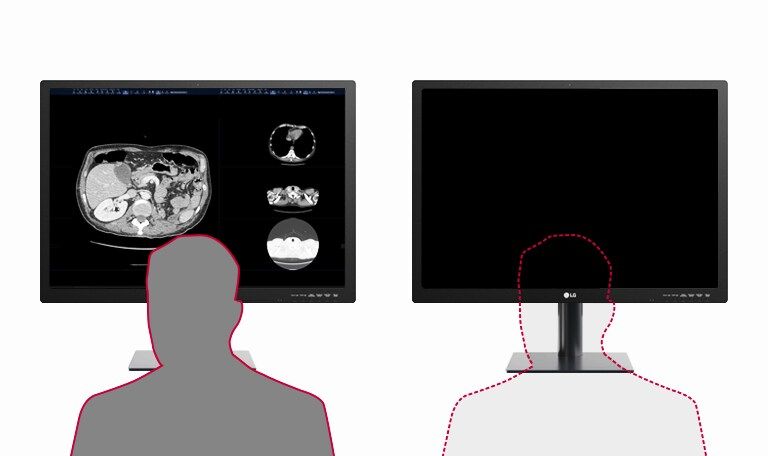Click camera dot atop the right monitor
The height and width of the screenshot is (456, 768).
570,84
